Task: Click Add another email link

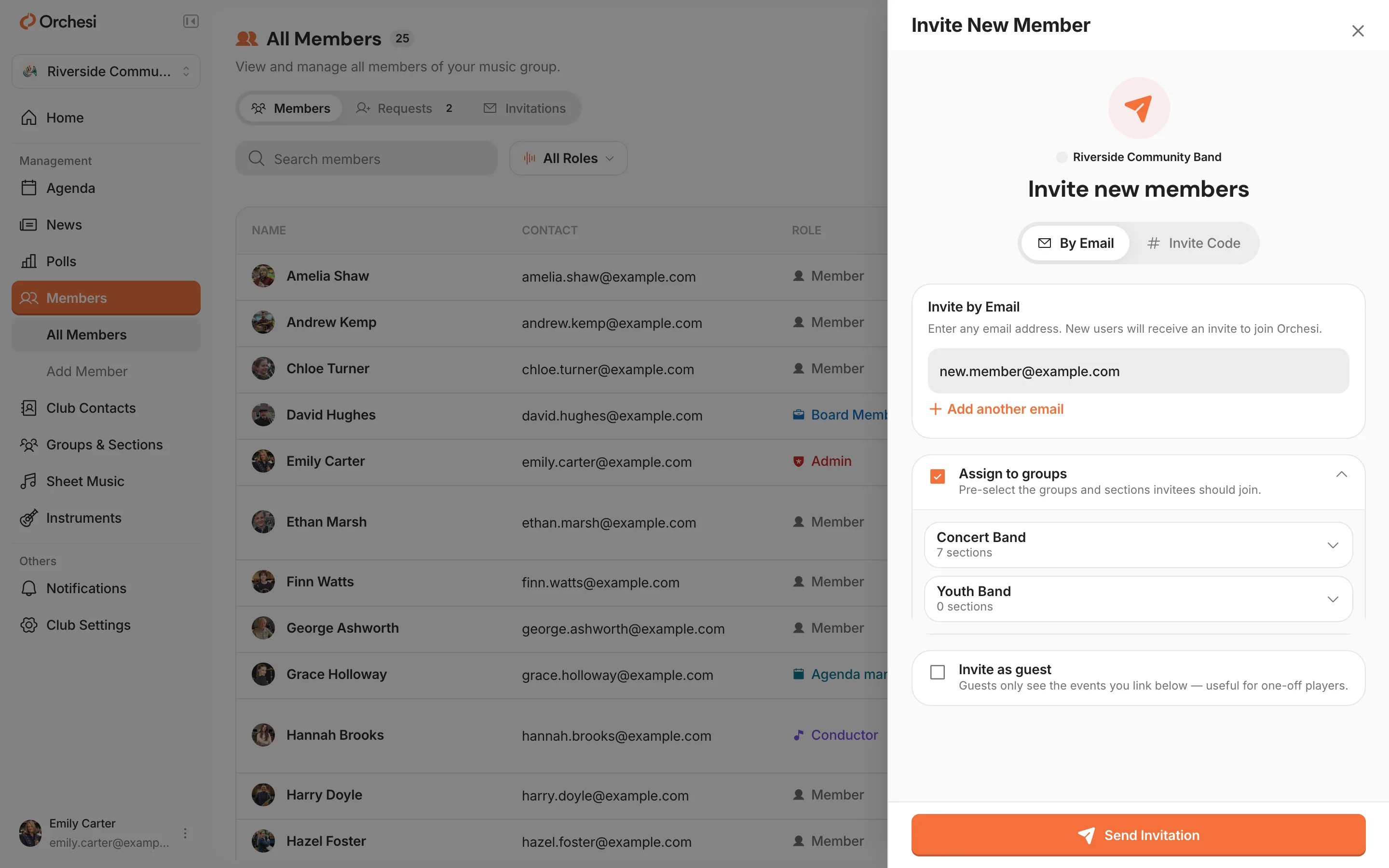Action: pyautogui.click(x=996, y=409)
